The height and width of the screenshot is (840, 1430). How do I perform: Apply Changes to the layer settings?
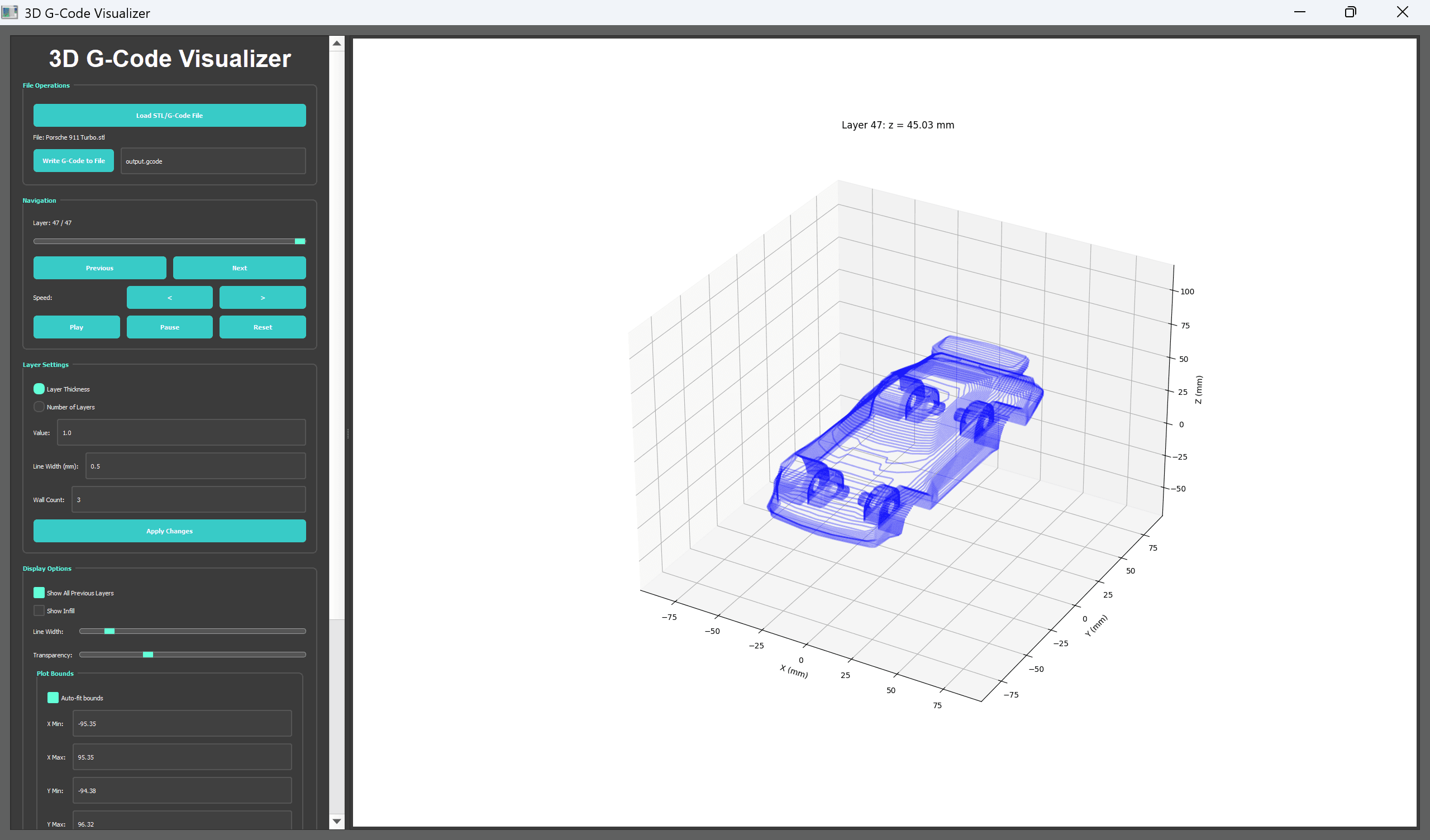(169, 531)
